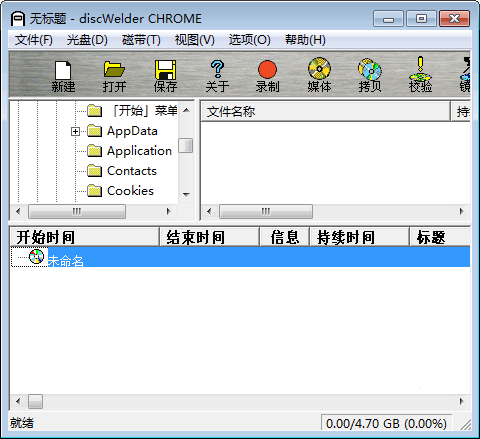Click the Cookies folder icon

95,191
